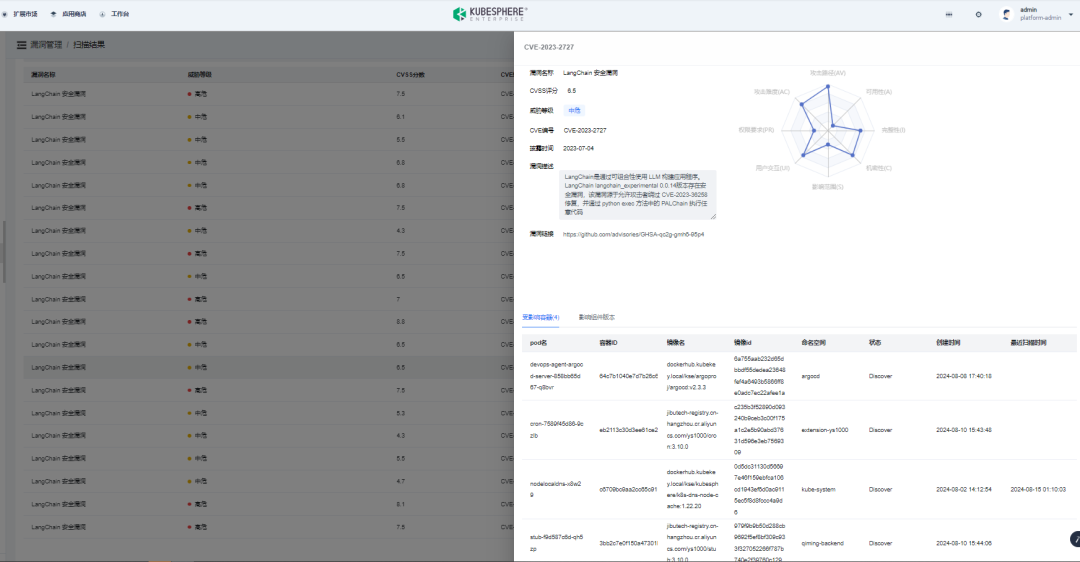Viewport: 1080px width, 562px height.
Task: Grab the description box resize handle
Action: [713, 216]
